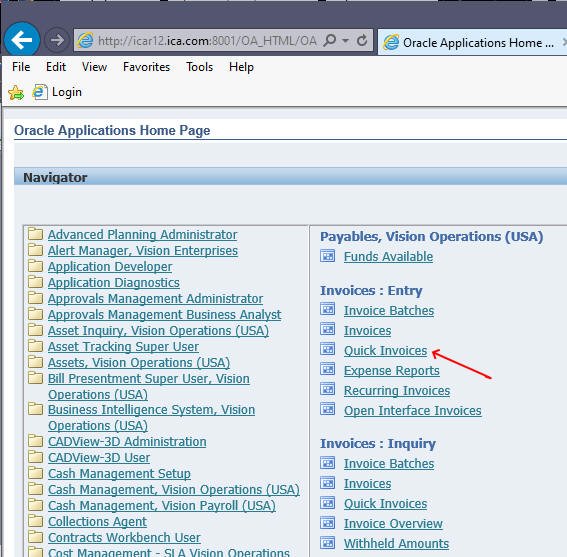Click the search magnifier in address bar
The width and height of the screenshot is (567, 557).
pyautogui.click(x=330, y=40)
